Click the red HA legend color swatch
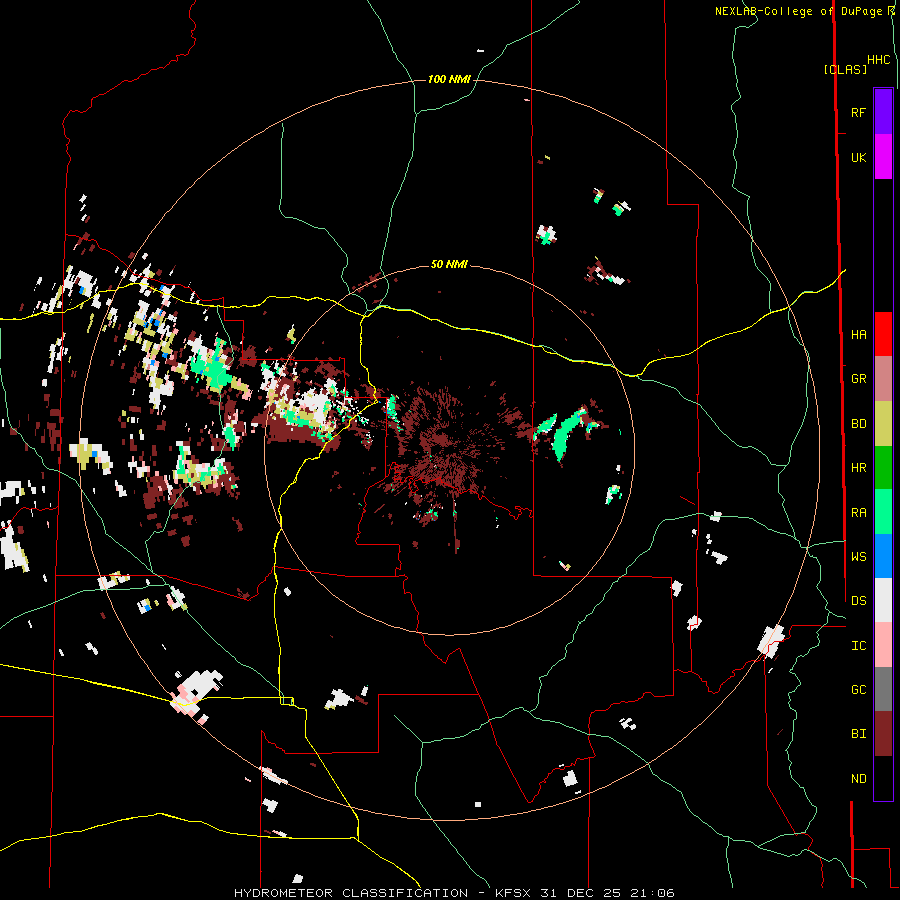 [883, 334]
